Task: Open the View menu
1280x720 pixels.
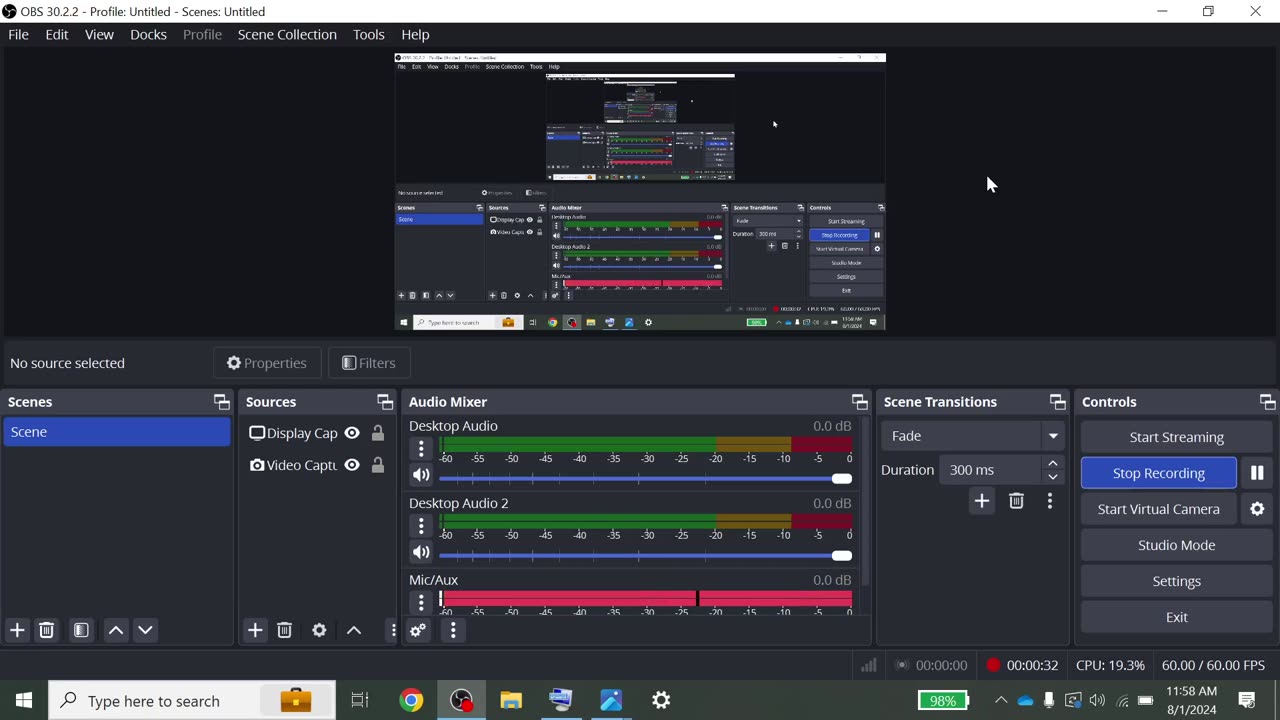Action: pyautogui.click(x=99, y=34)
